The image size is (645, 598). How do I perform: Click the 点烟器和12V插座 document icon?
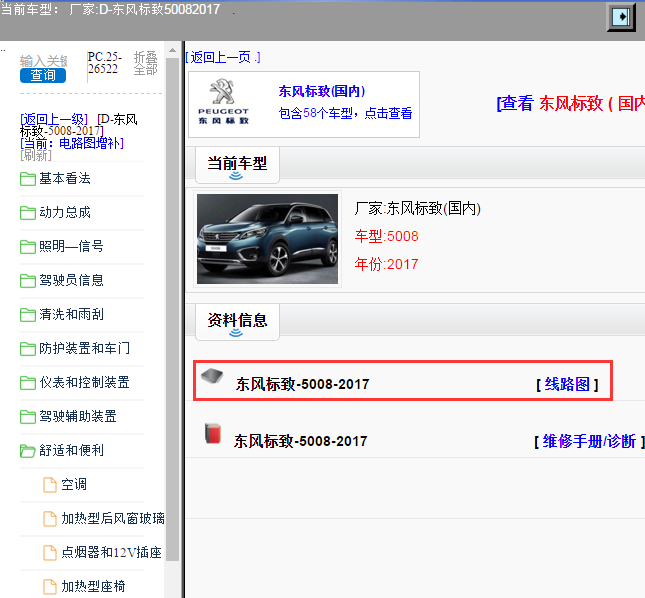[50, 553]
